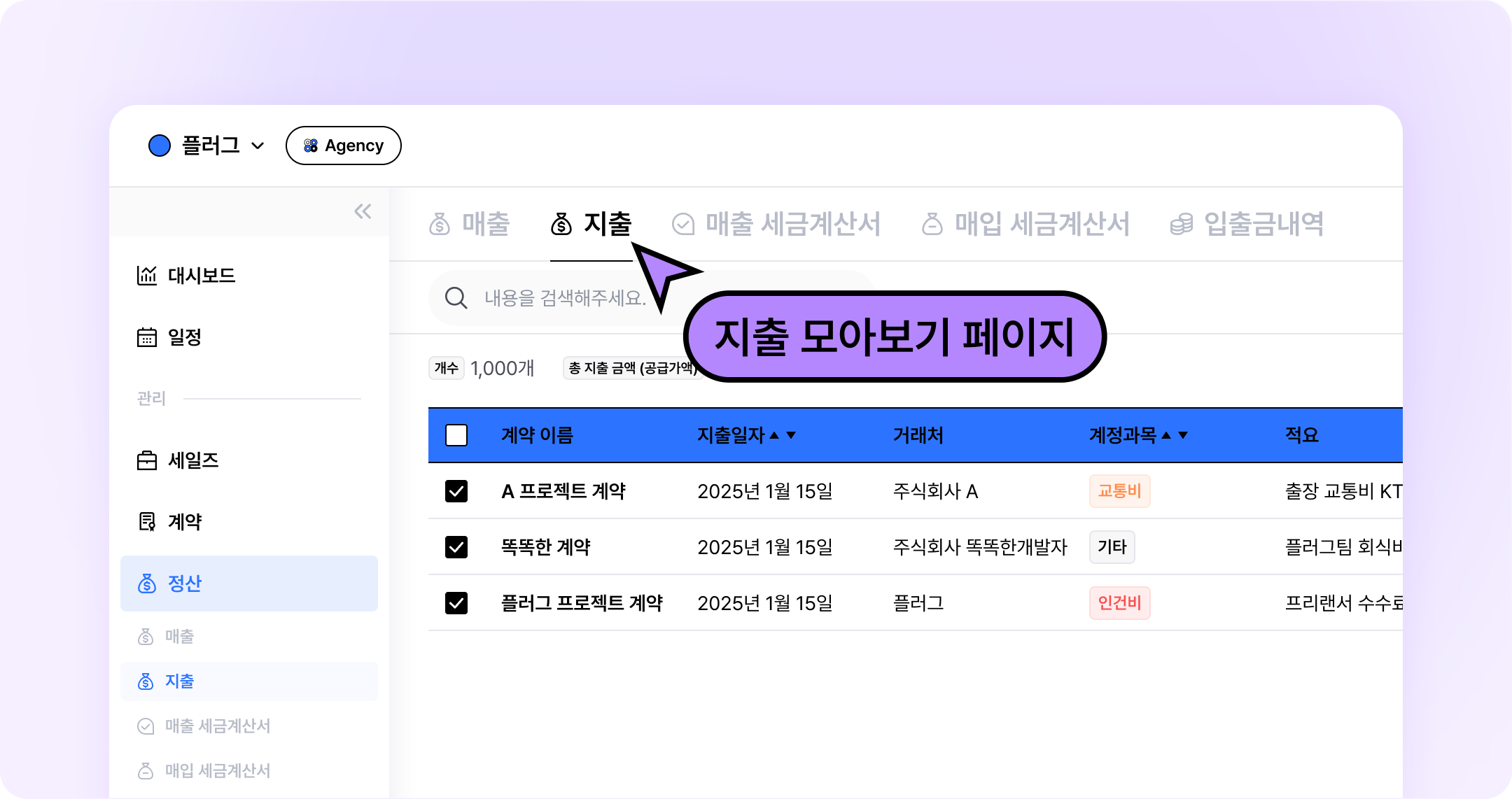Image resolution: width=1512 pixels, height=799 pixels.
Task: Switch to the 매출 세금계산서 tab
Action: click(x=777, y=225)
